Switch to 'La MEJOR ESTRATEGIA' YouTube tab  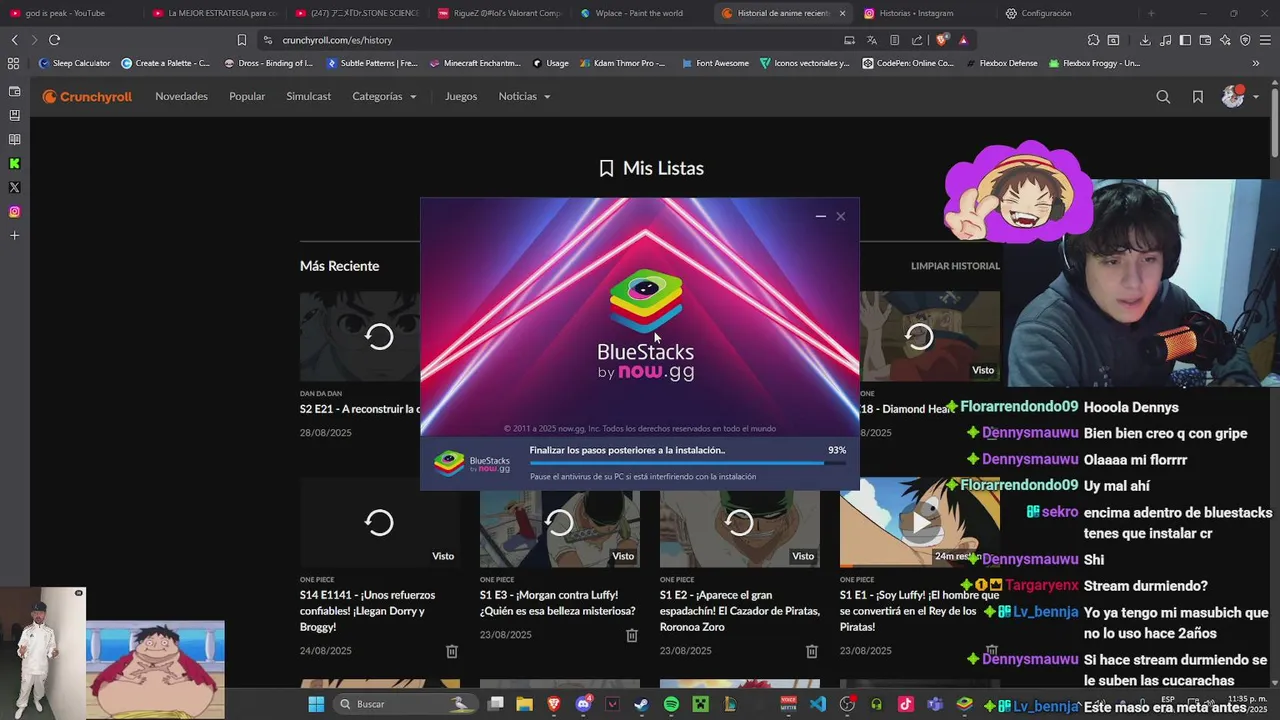(213, 13)
